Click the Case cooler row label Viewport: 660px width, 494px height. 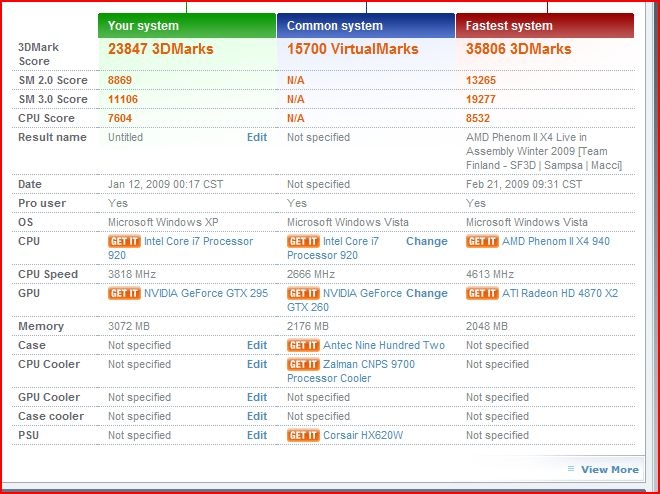(x=51, y=416)
